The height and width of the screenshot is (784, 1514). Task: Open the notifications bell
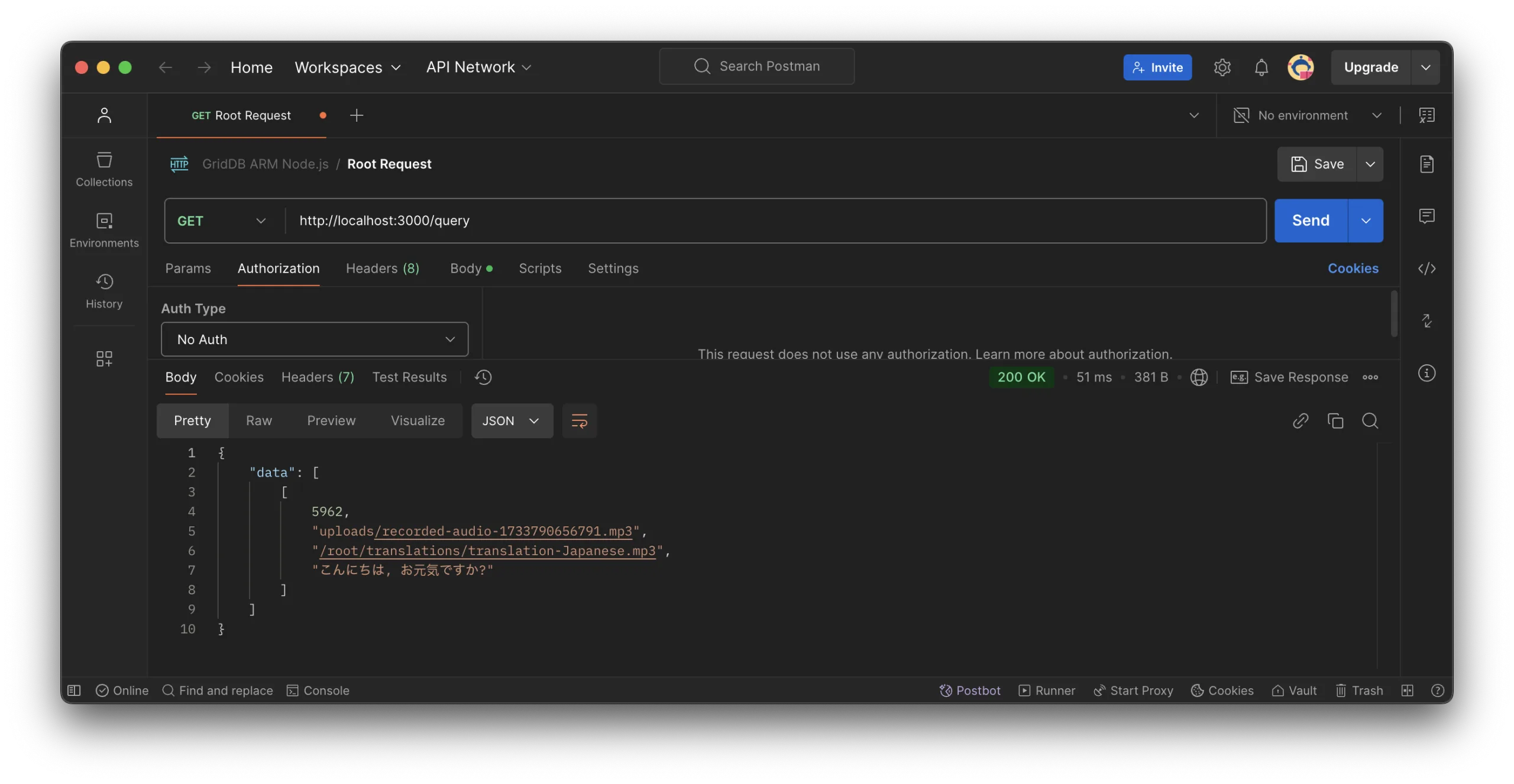click(x=1261, y=67)
